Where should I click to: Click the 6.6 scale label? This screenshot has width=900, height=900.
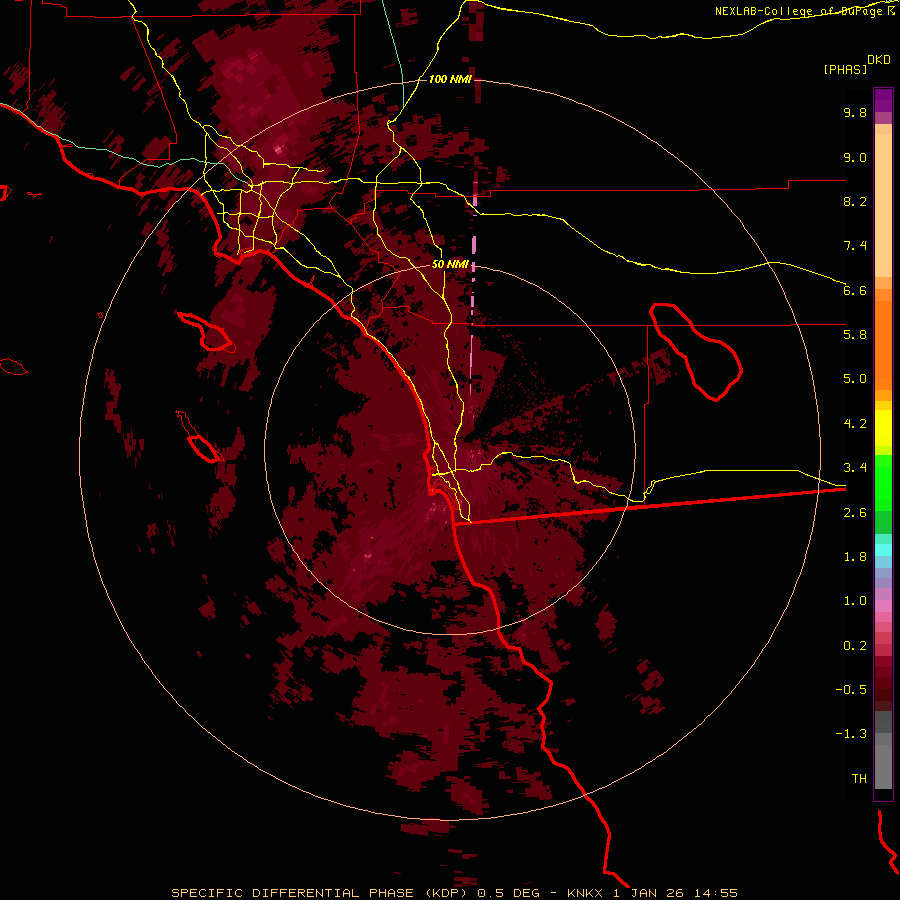(855, 290)
